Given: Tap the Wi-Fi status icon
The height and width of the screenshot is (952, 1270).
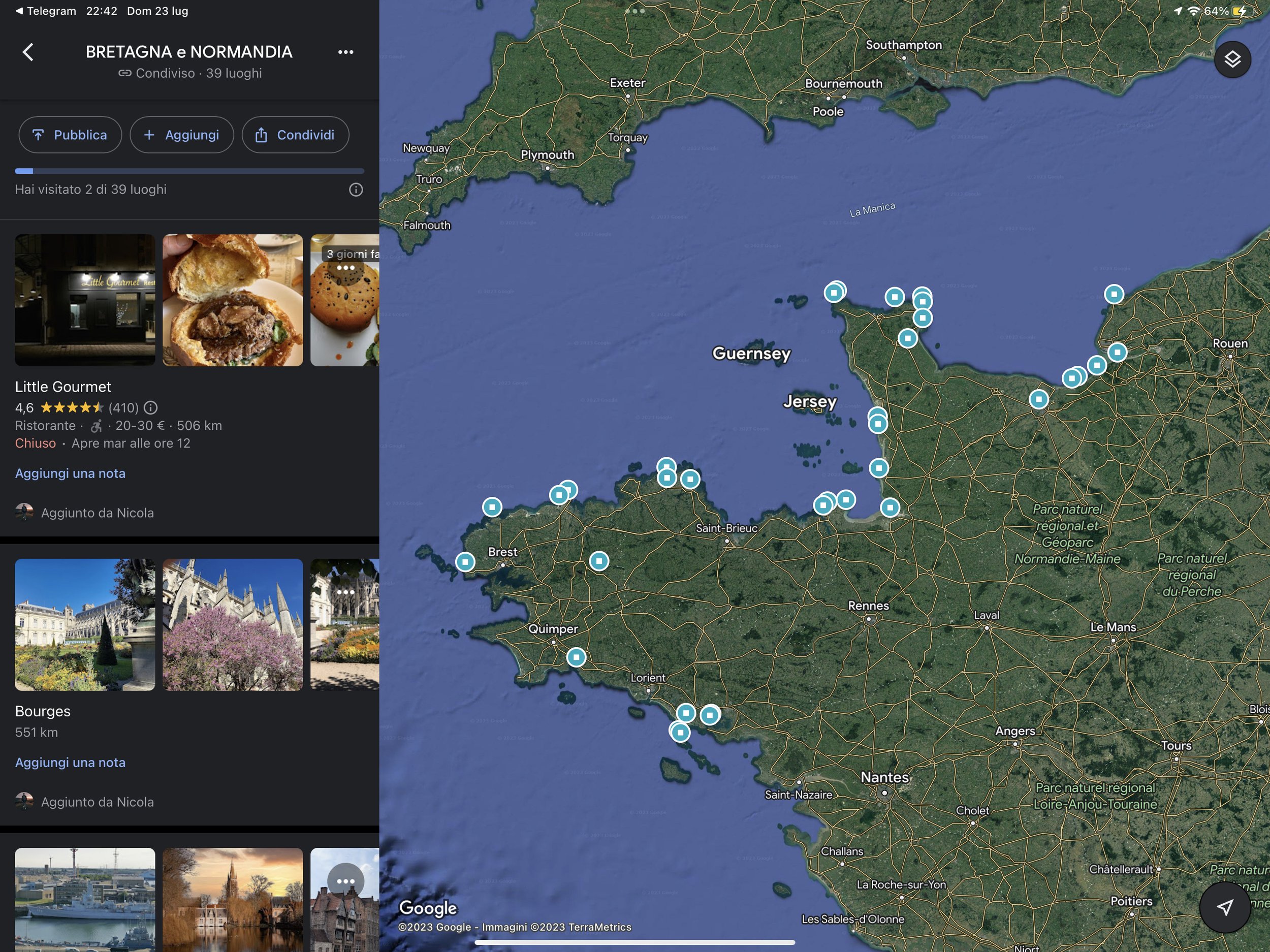Looking at the screenshot, I should point(1194,11).
